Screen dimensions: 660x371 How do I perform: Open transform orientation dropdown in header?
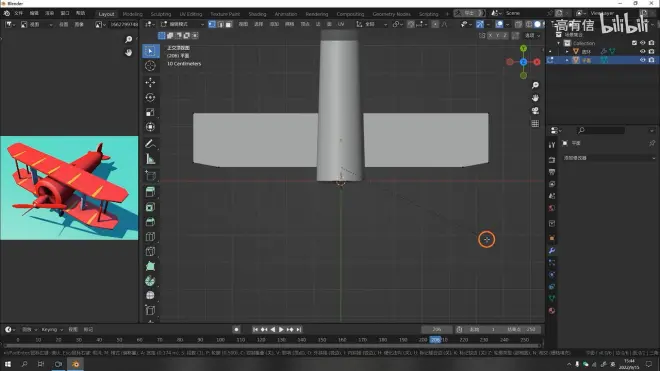tap(372, 24)
